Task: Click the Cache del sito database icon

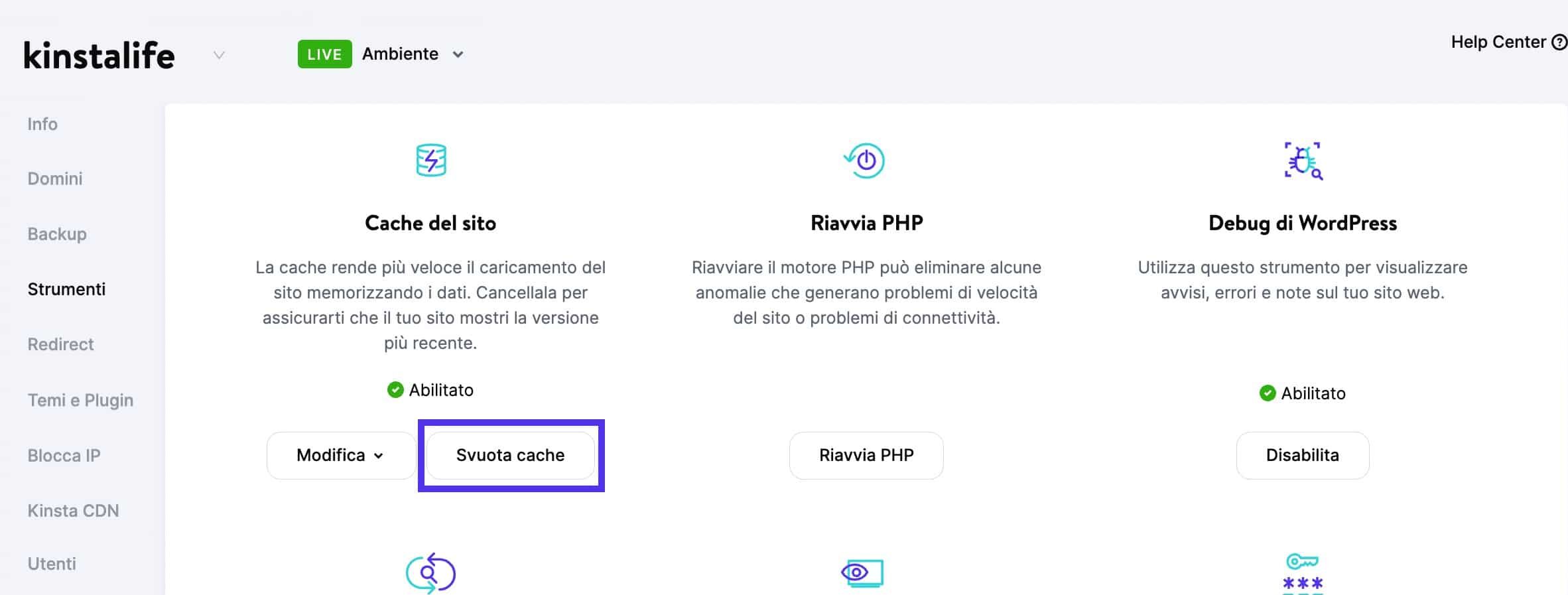Action: point(431,159)
